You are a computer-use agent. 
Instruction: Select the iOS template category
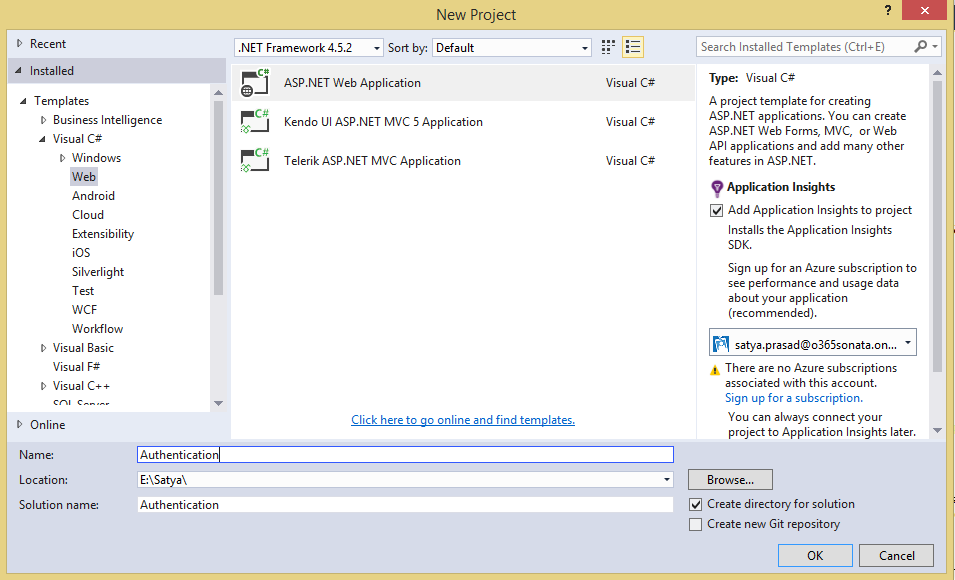coord(80,253)
